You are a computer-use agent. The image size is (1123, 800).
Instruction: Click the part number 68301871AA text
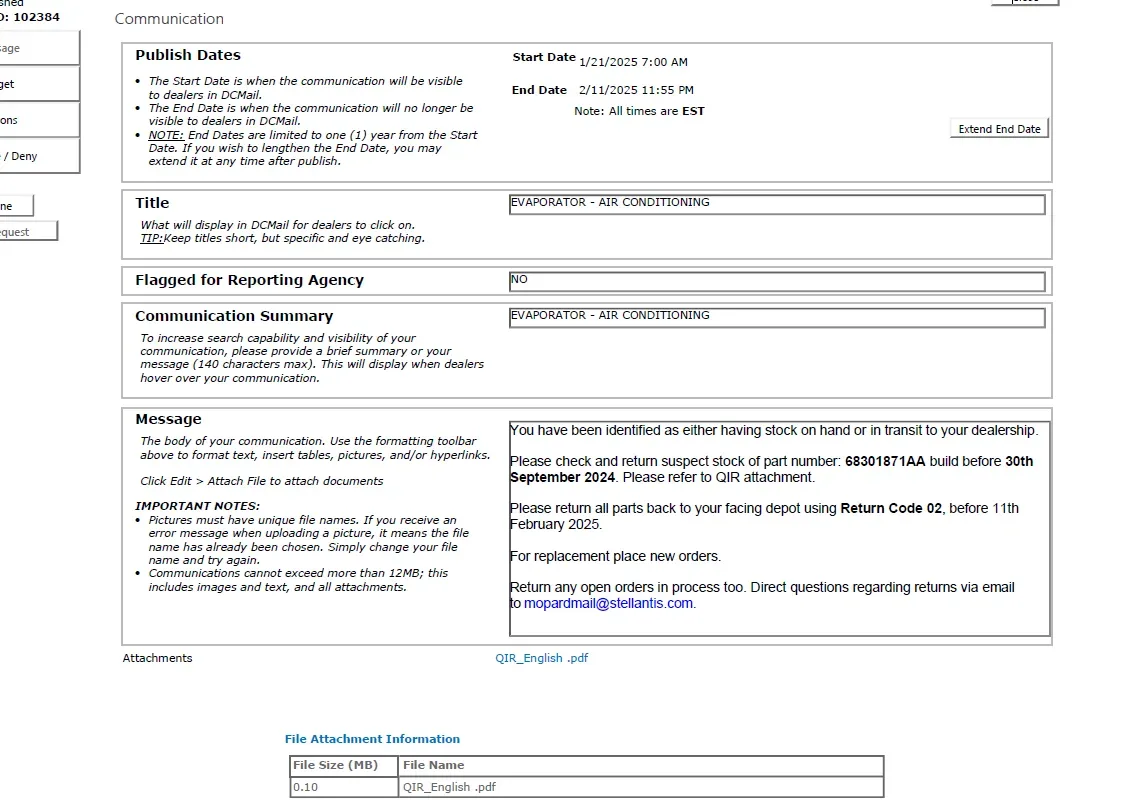(x=885, y=462)
